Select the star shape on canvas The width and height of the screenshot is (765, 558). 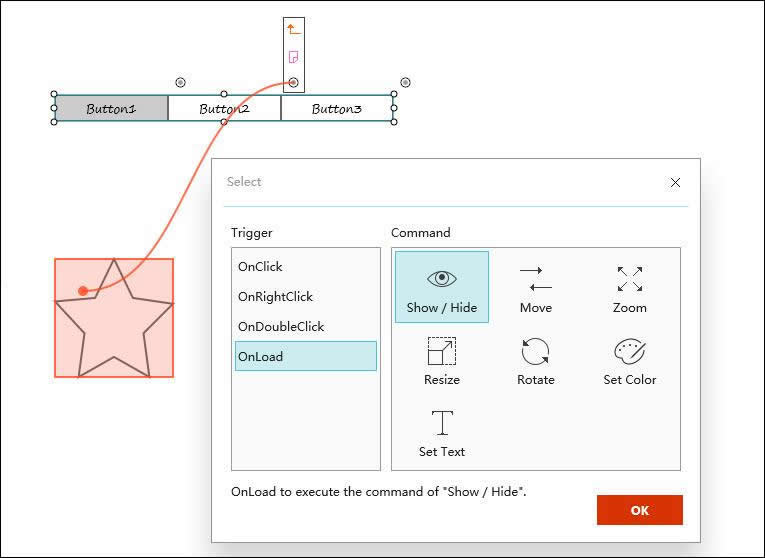(x=114, y=318)
